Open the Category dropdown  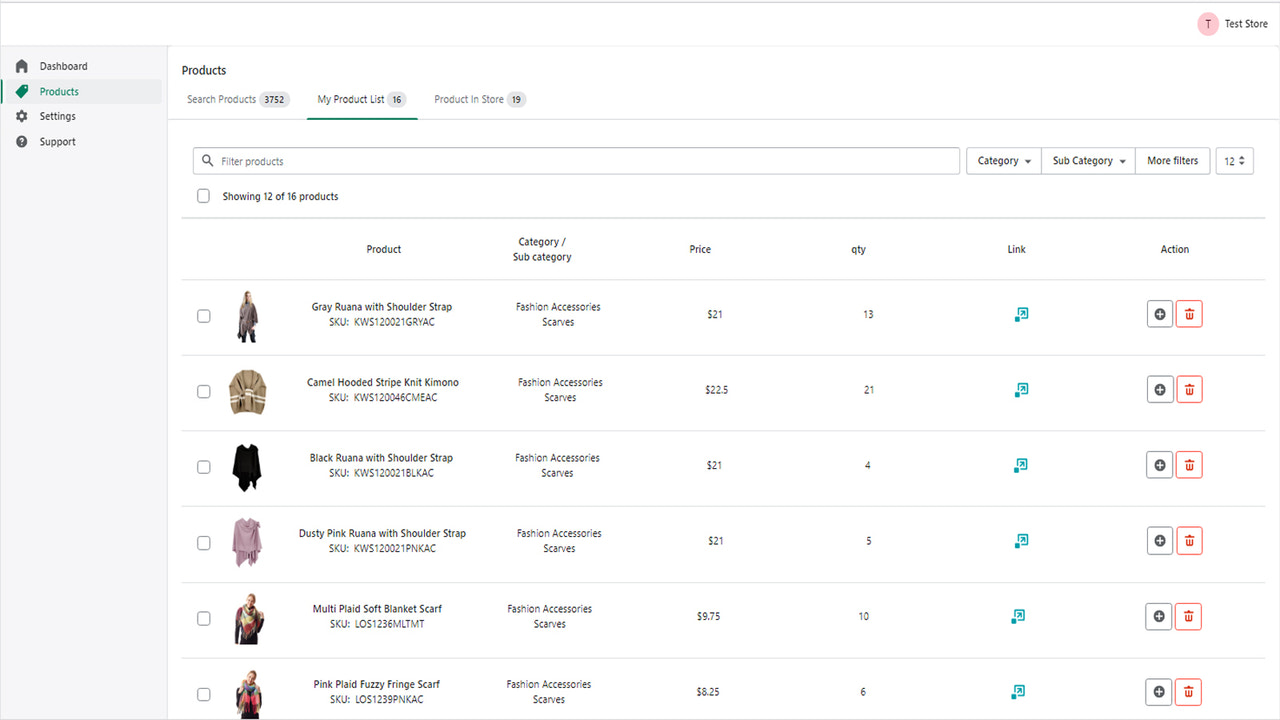pyautogui.click(x=1003, y=160)
